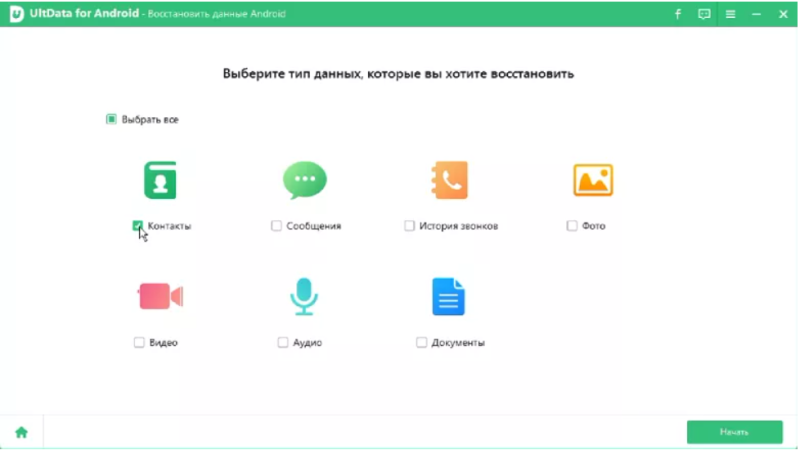
Task: Click the Audio microphone icon
Action: tap(304, 296)
